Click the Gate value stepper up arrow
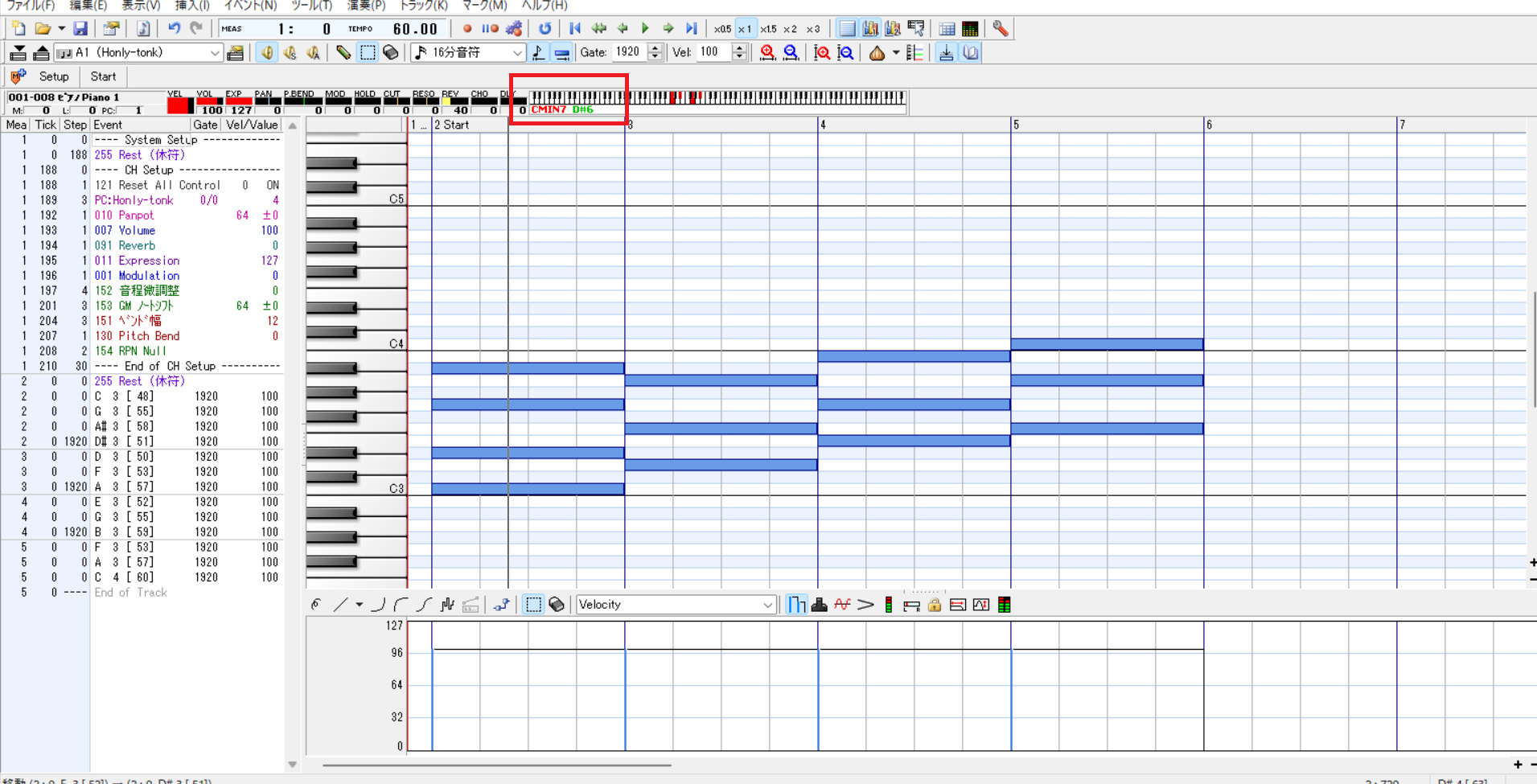The width and height of the screenshot is (1537, 784). [655, 48]
